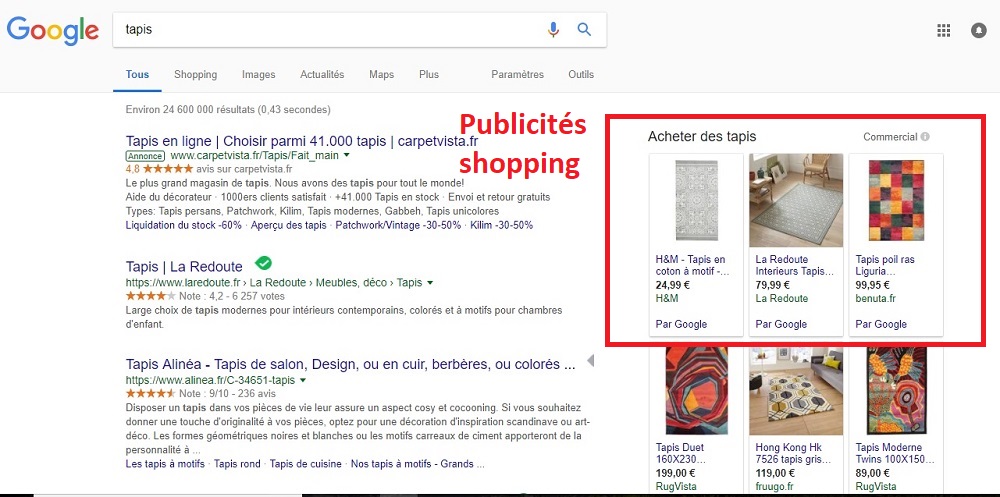Expand the carpetvista.fr URL dropdown arrow

click(347, 156)
